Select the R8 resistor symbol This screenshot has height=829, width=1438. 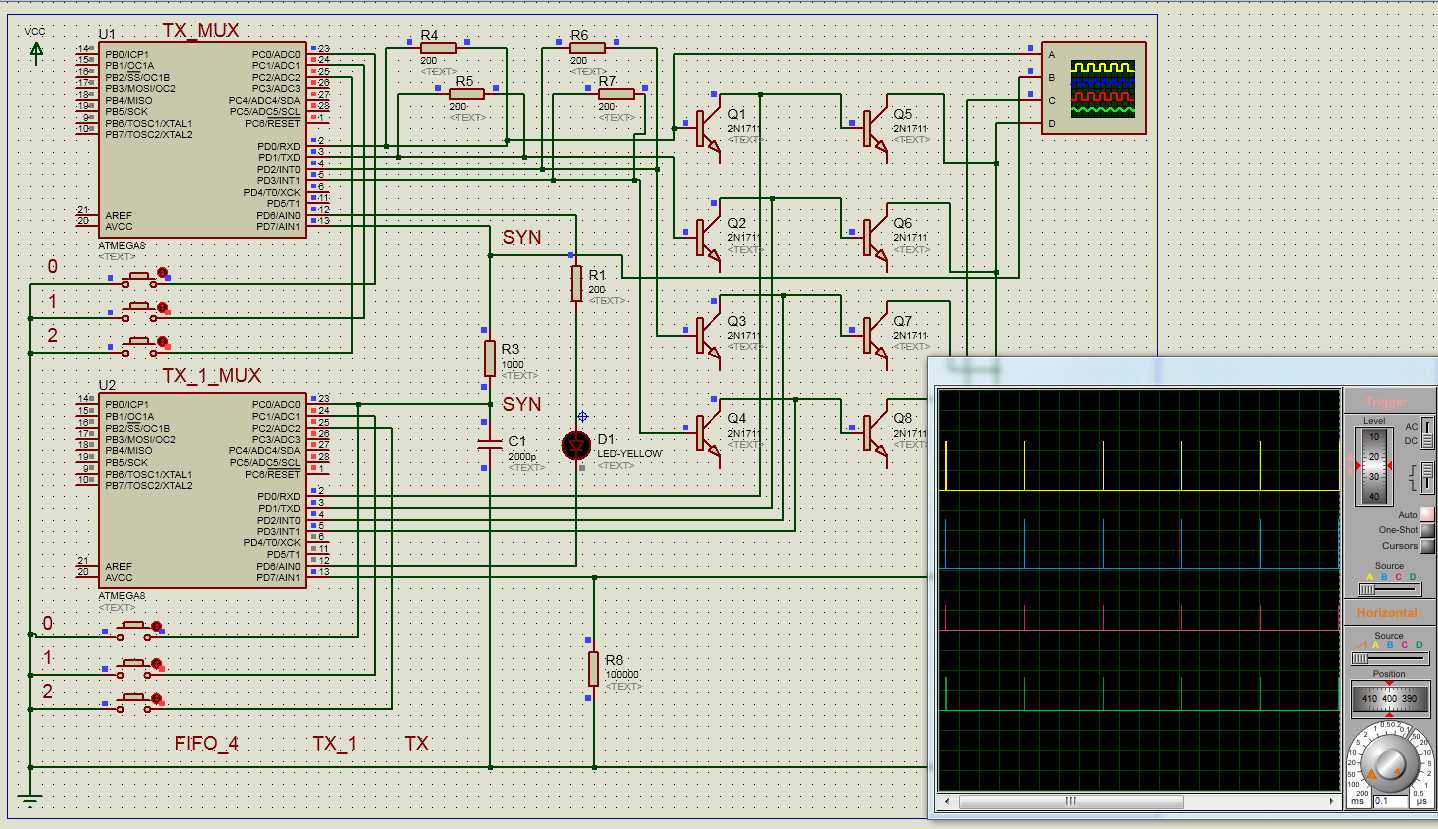594,669
